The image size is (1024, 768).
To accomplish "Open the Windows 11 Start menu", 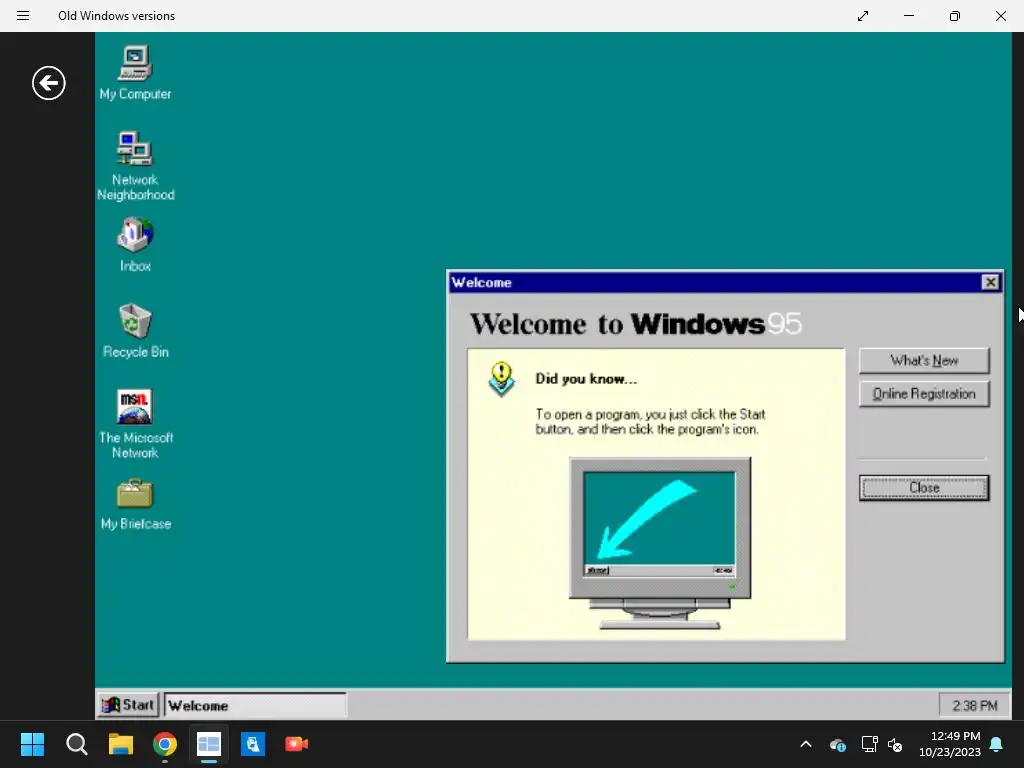I will (x=32, y=744).
